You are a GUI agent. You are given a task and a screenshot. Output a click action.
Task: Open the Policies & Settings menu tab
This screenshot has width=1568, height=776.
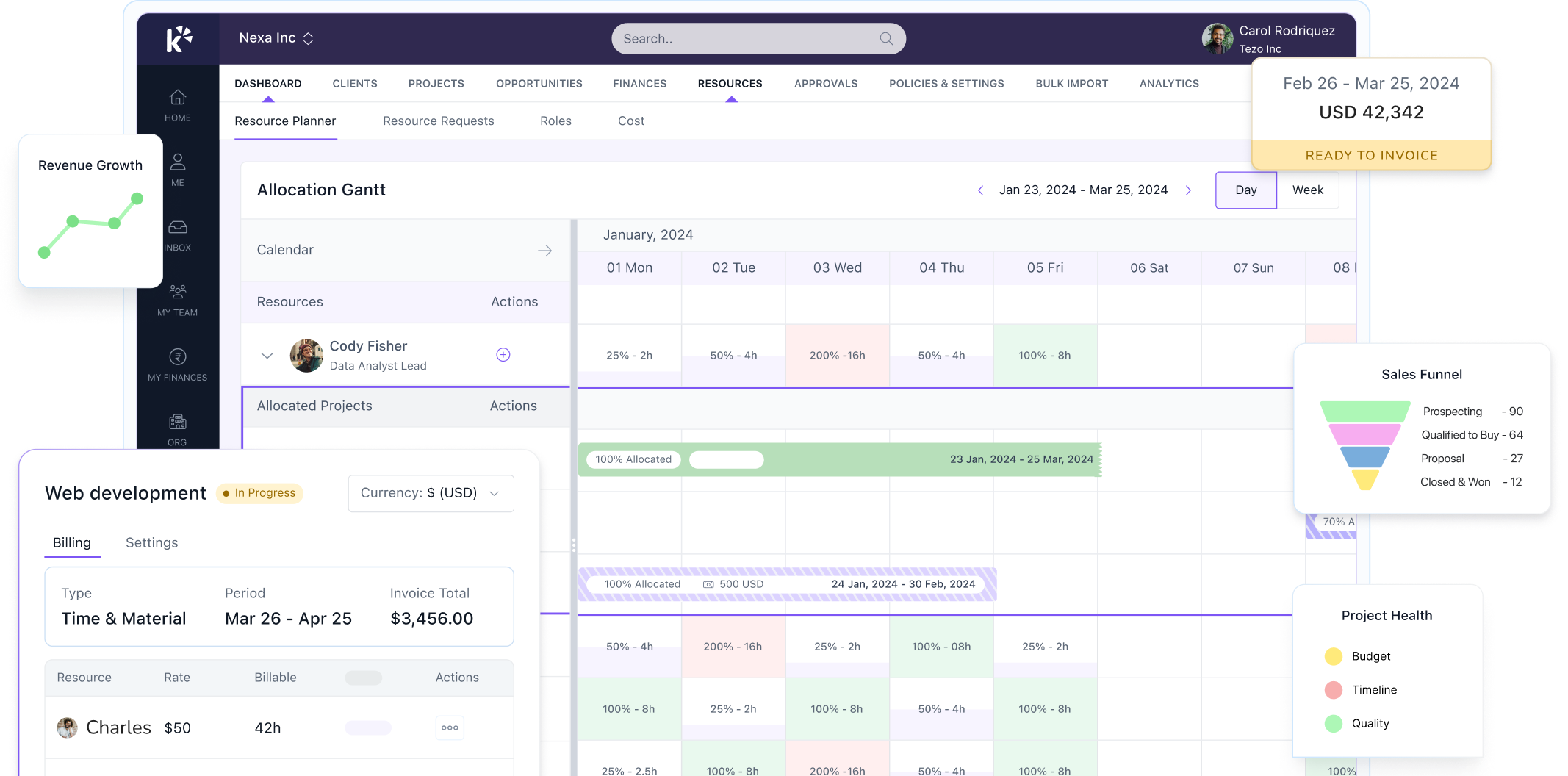tap(946, 84)
